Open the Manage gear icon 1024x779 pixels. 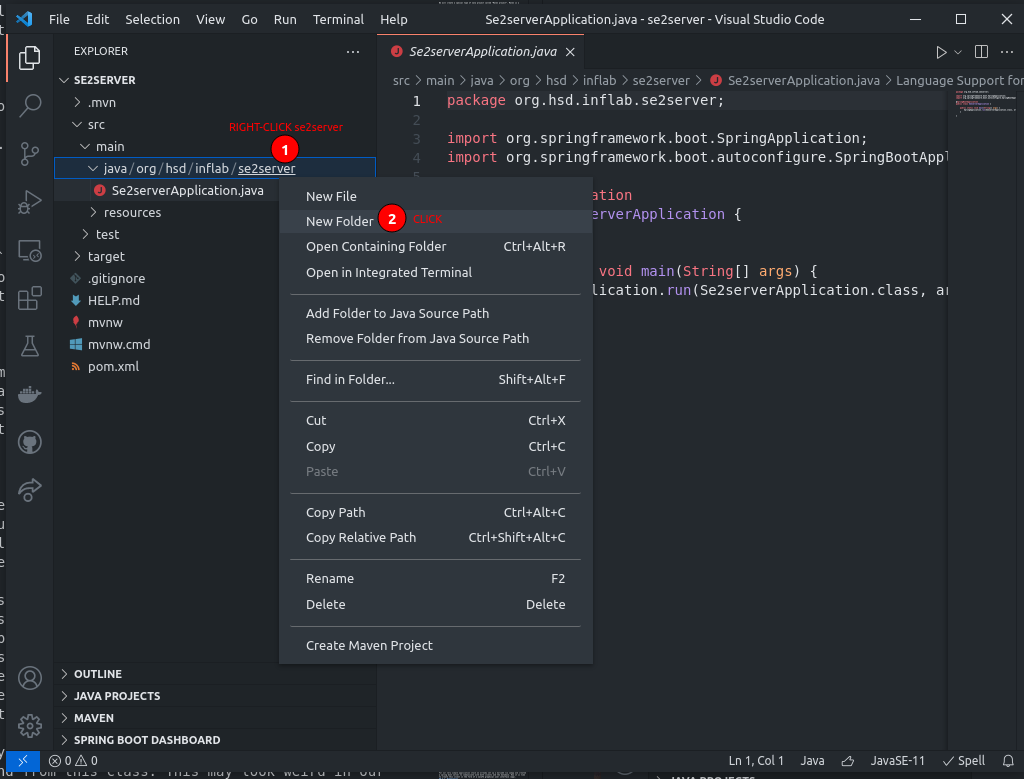(x=29, y=725)
